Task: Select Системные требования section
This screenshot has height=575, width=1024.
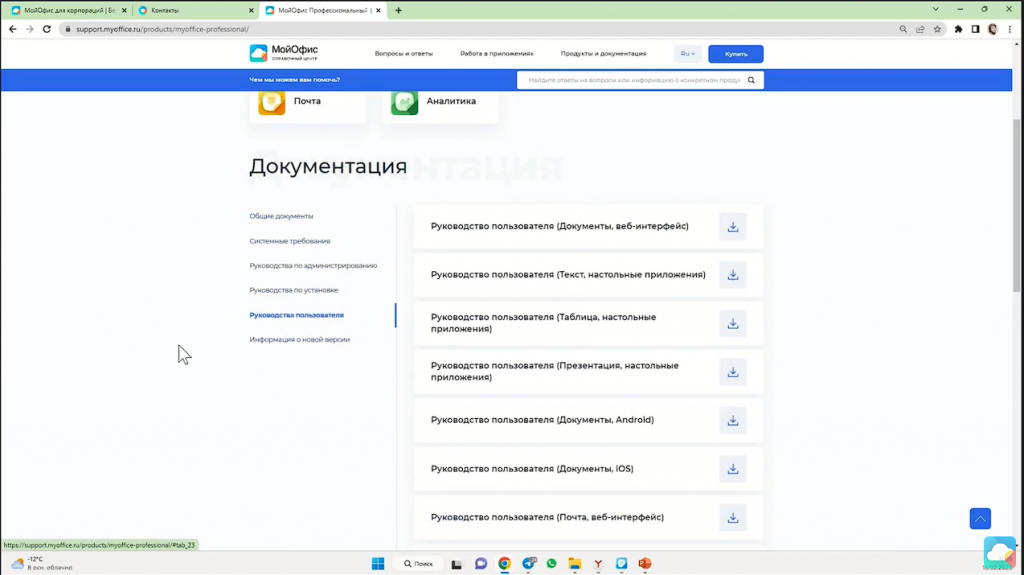Action: [x=289, y=241]
